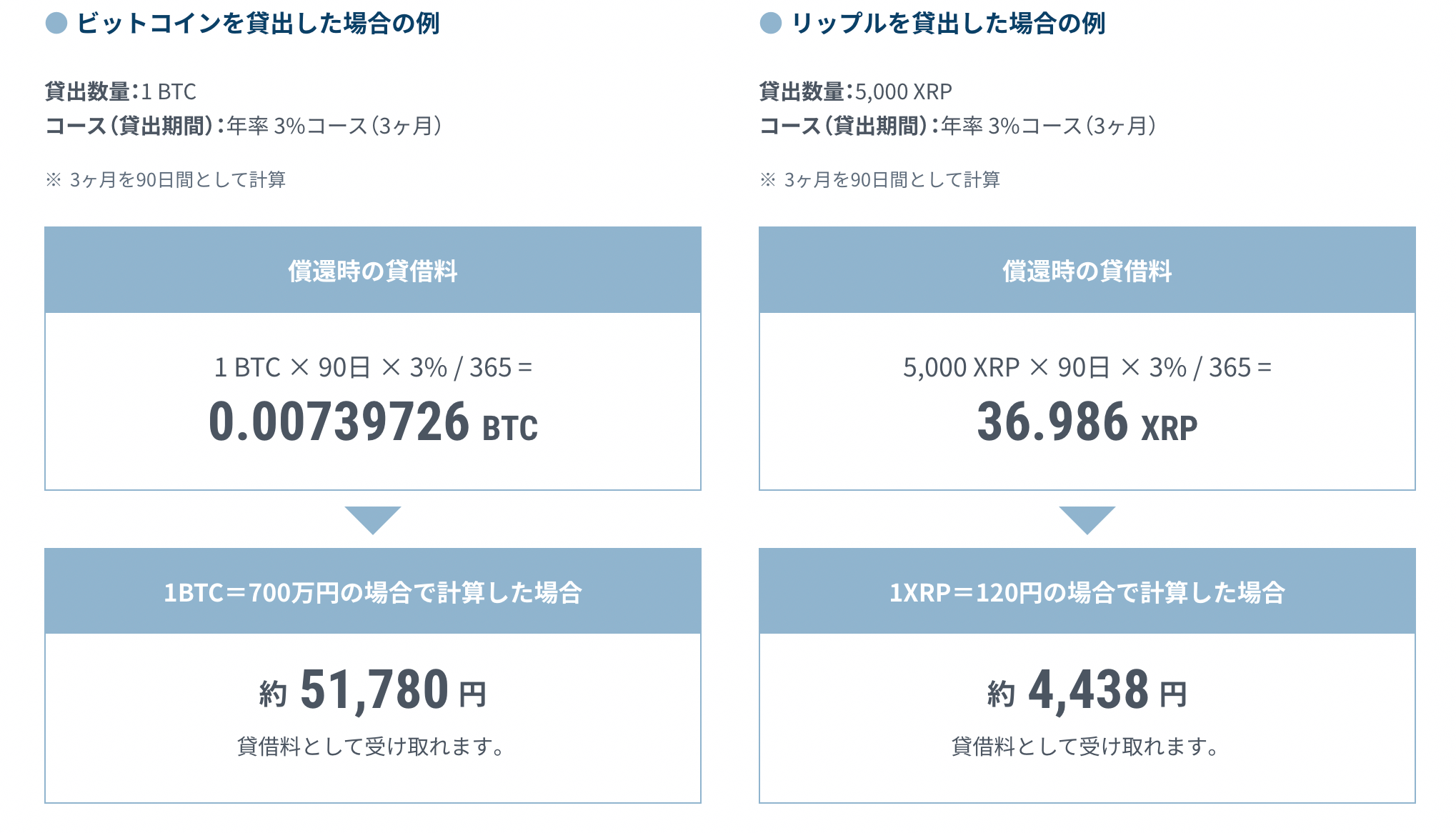The image size is (1456, 833).
Task: Click the 1XRP=120円の場合で計算した場合 header
Action: pos(1087,592)
